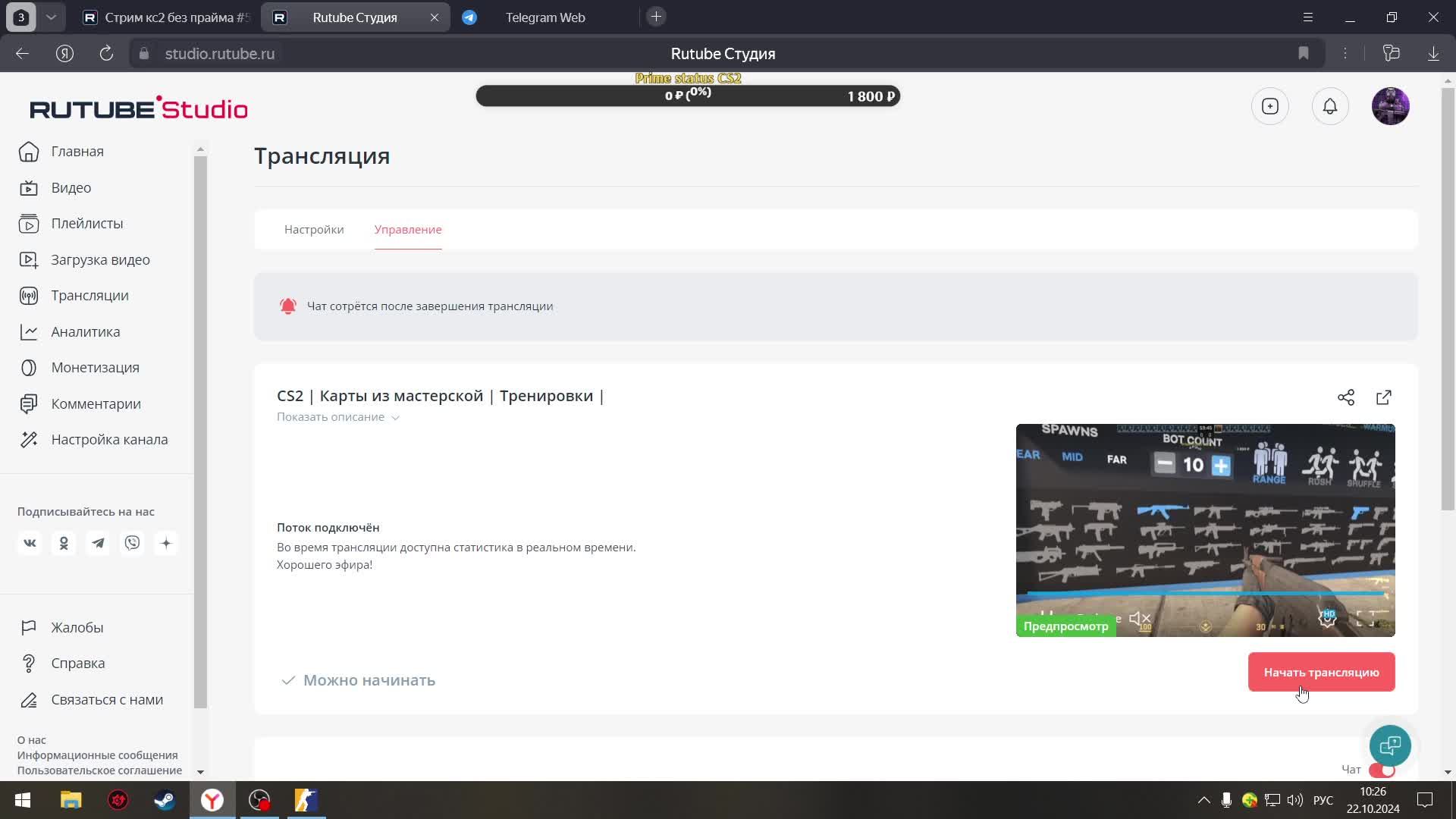Click the preview player progress line
1456x819 pixels.
coord(1206,593)
